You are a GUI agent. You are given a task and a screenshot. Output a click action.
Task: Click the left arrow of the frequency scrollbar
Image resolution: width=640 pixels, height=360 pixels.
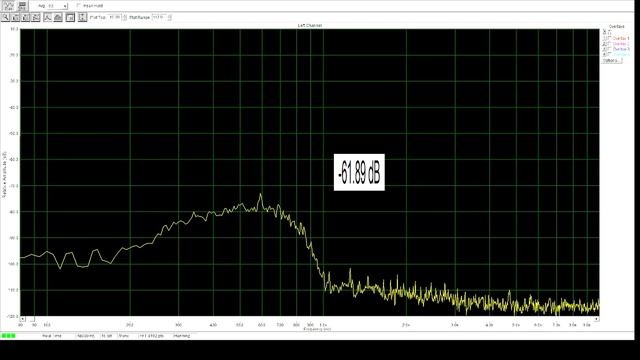(23, 319)
